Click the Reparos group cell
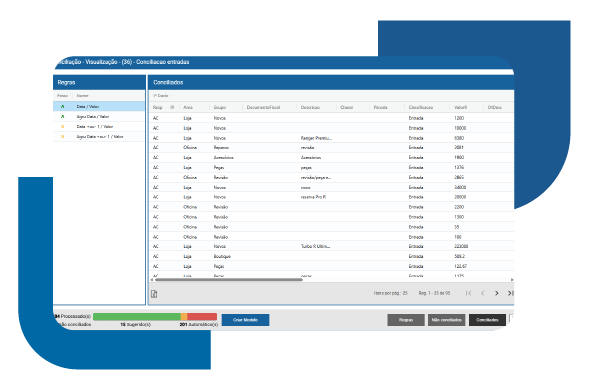Image resolution: width=589 pixels, height=382 pixels. (221, 148)
